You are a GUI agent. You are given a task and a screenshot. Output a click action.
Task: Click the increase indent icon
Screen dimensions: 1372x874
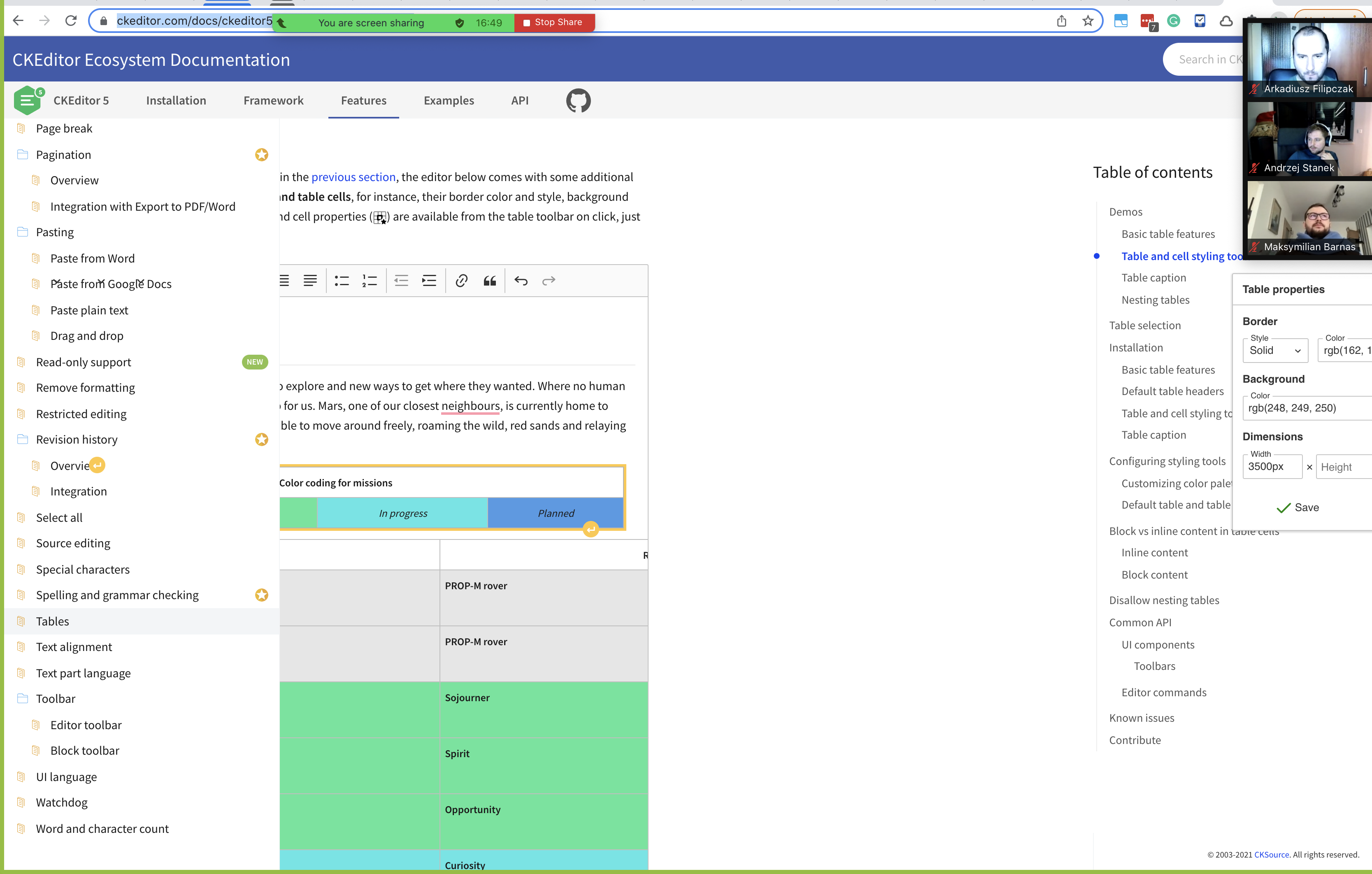coord(429,280)
